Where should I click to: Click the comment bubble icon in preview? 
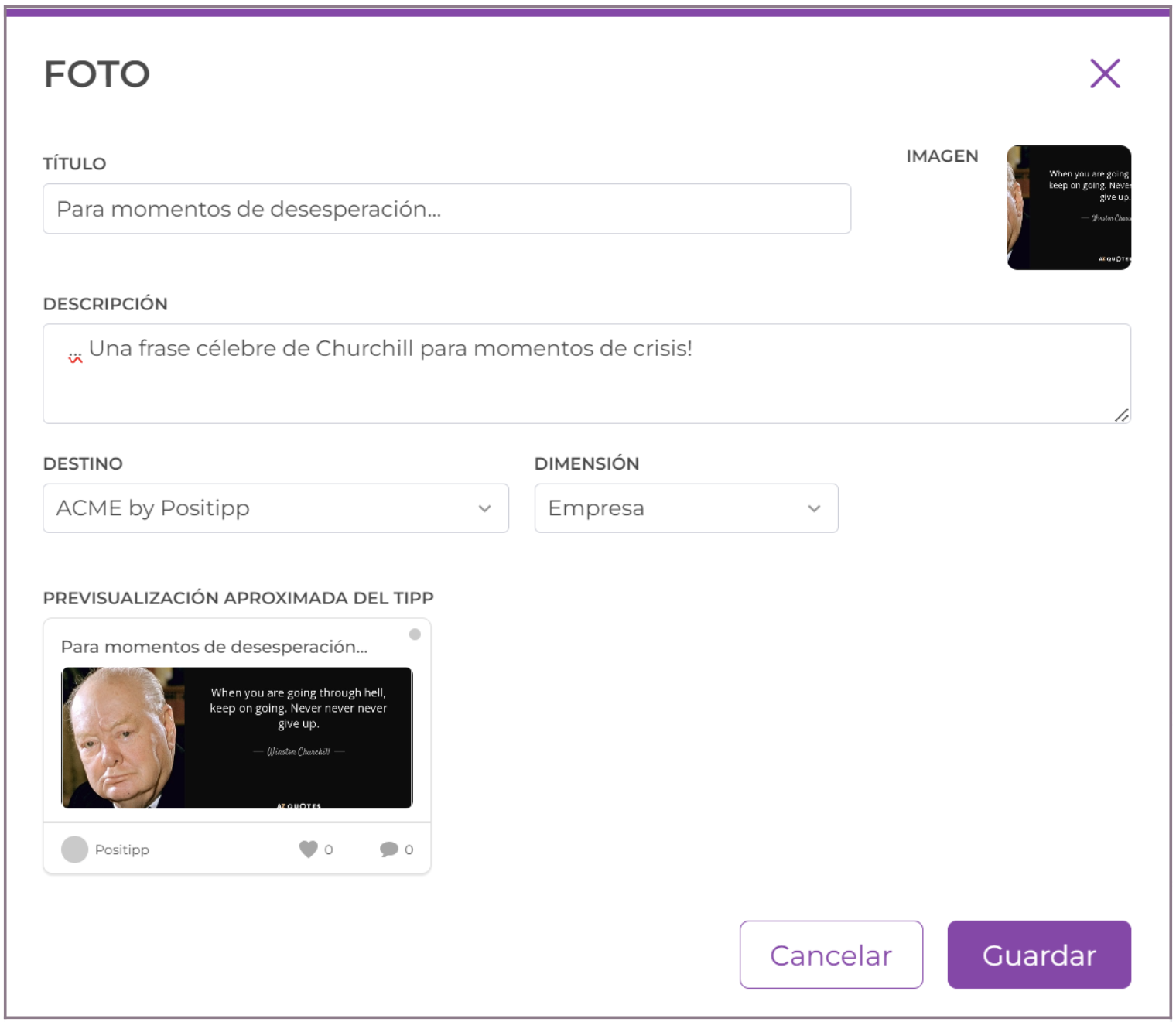click(x=389, y=850)
